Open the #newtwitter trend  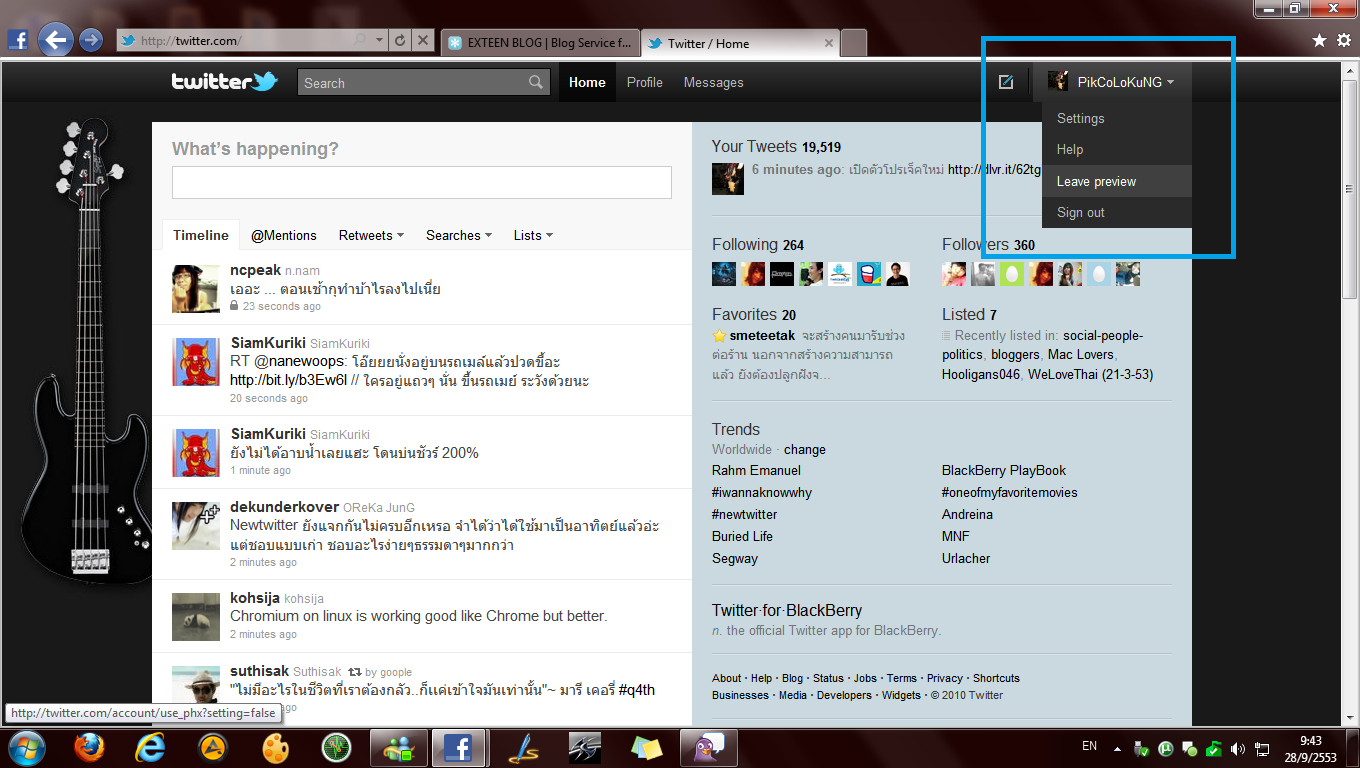(x=745, y=514)
